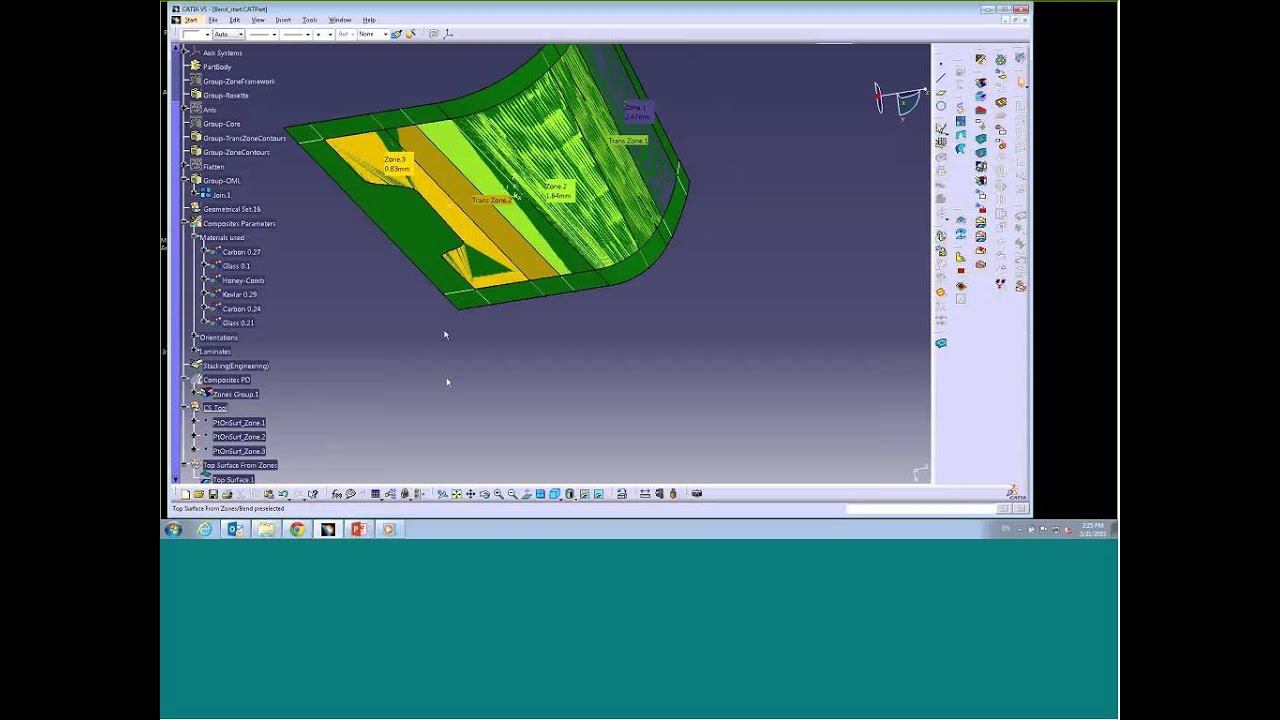Open Outlook from the taskbar
1280x720 pixels.
[235, 529]
